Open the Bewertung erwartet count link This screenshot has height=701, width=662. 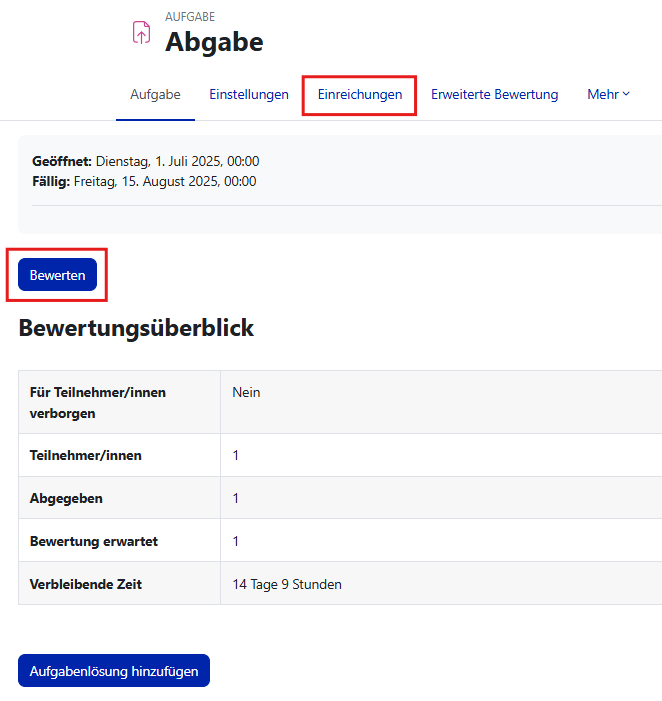[236, 541]
